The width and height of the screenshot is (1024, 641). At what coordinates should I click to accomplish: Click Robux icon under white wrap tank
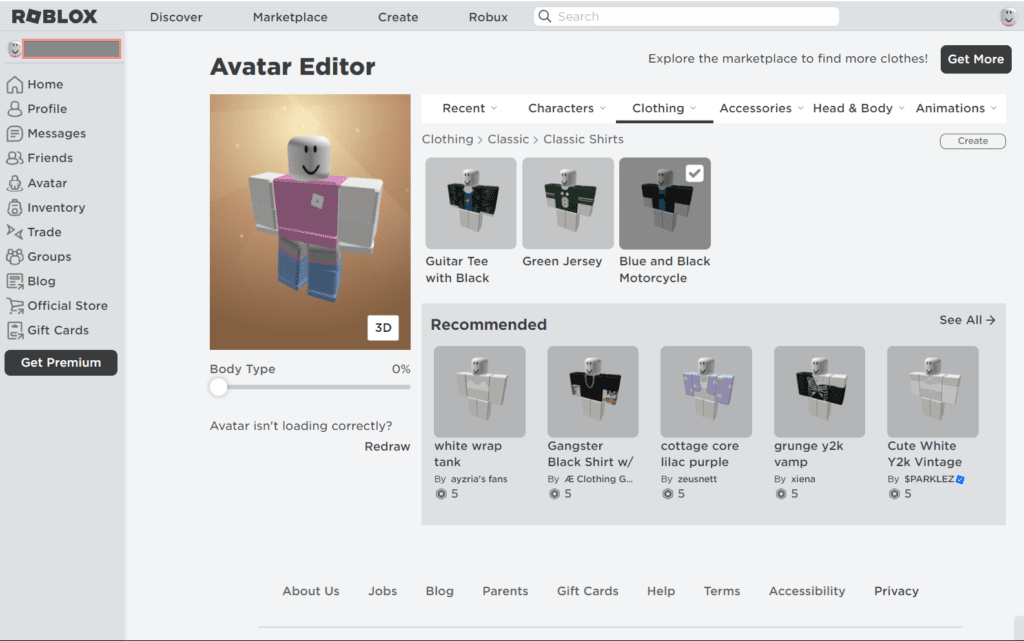[441, 494]
